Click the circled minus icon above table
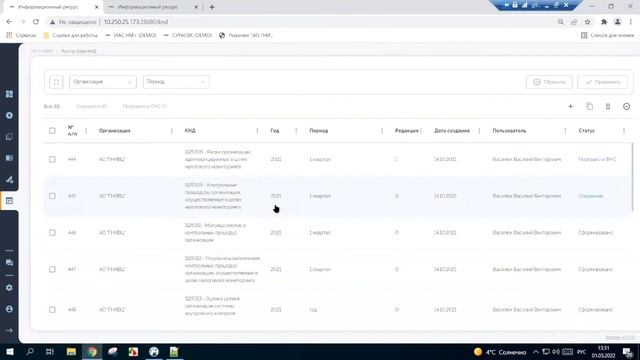 click(x=627, y=107)
